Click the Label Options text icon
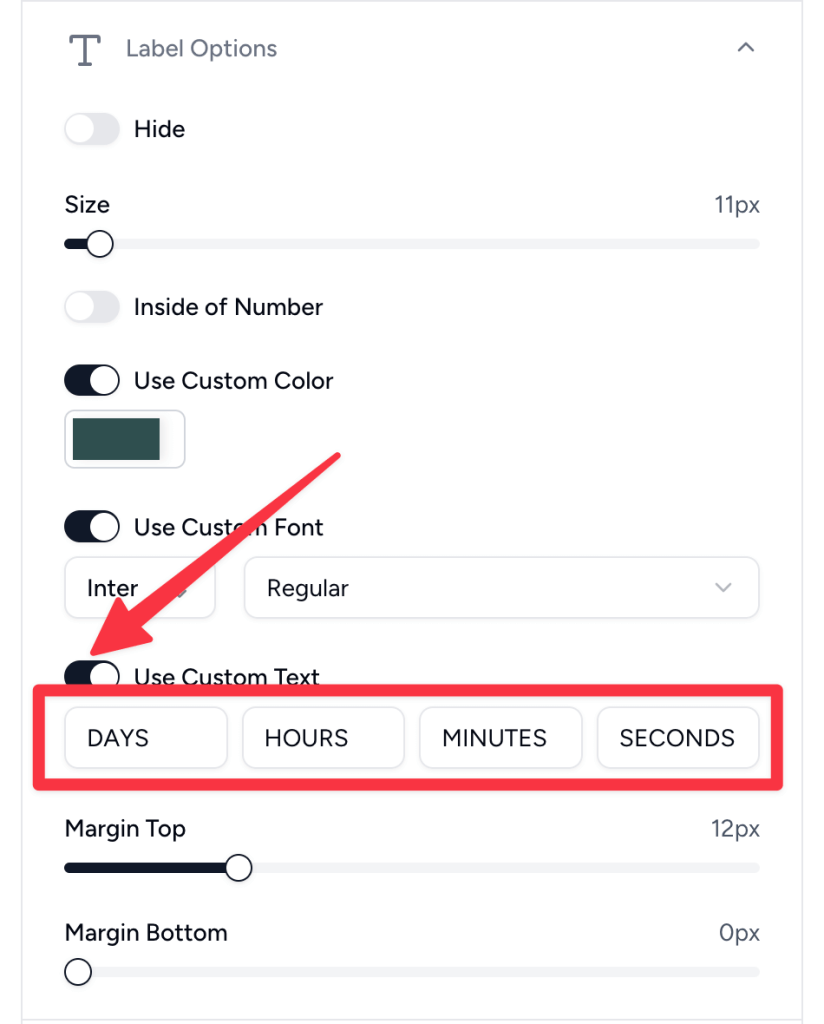Viewport: 824px width, 1024px height. (84, 48)
